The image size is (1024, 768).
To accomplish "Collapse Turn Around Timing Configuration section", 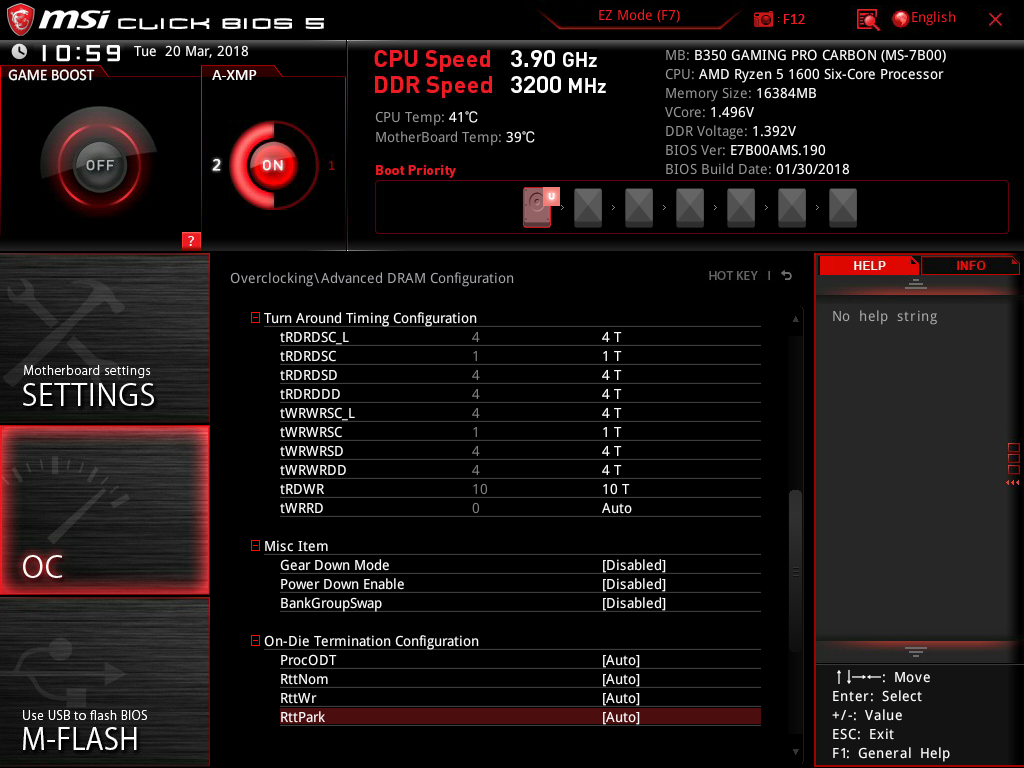I will tap(255, 317).
